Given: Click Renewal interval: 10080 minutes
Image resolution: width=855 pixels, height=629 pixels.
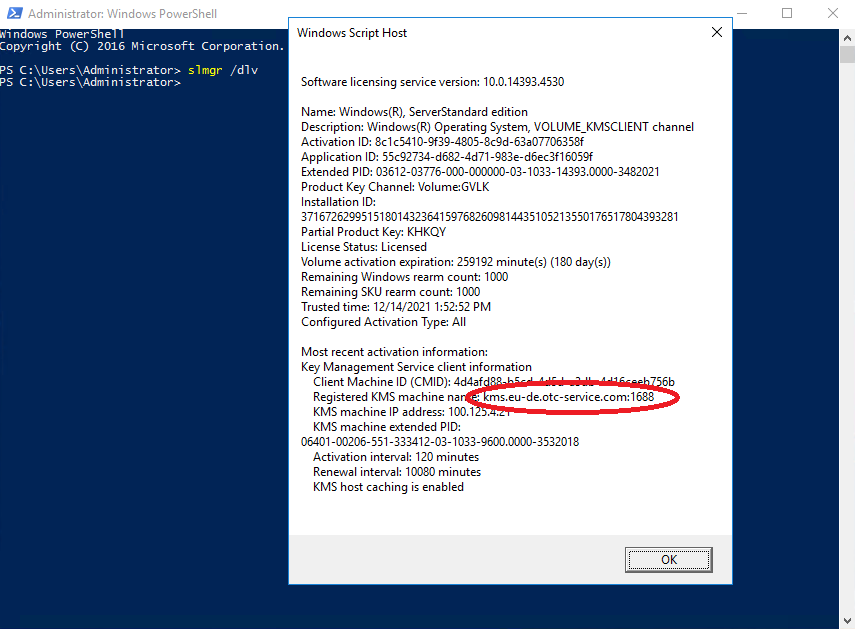Looking at the screenshot, I should (x=397, y=471).
